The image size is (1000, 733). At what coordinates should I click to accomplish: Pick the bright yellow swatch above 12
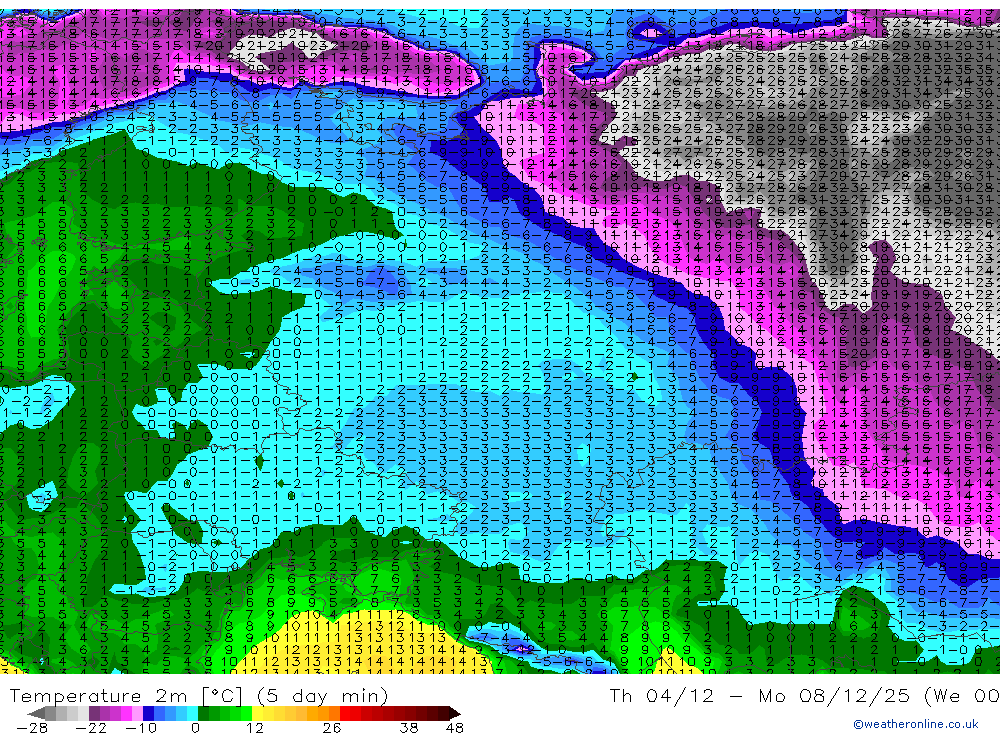point(258,713)
